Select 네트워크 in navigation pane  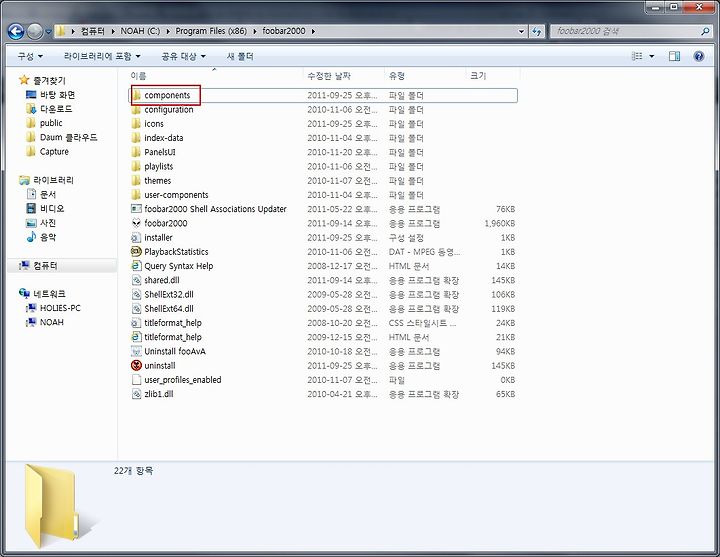tap(43, 293)
